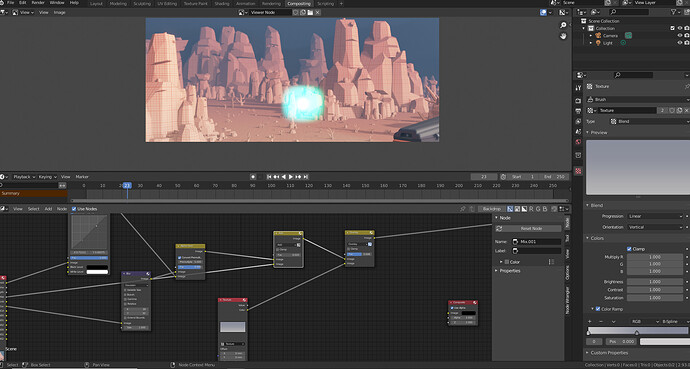The width and height of the screenshot is (690, 369).
Task: Click the pin icon in the node editor header
Action: pos(462,209)
